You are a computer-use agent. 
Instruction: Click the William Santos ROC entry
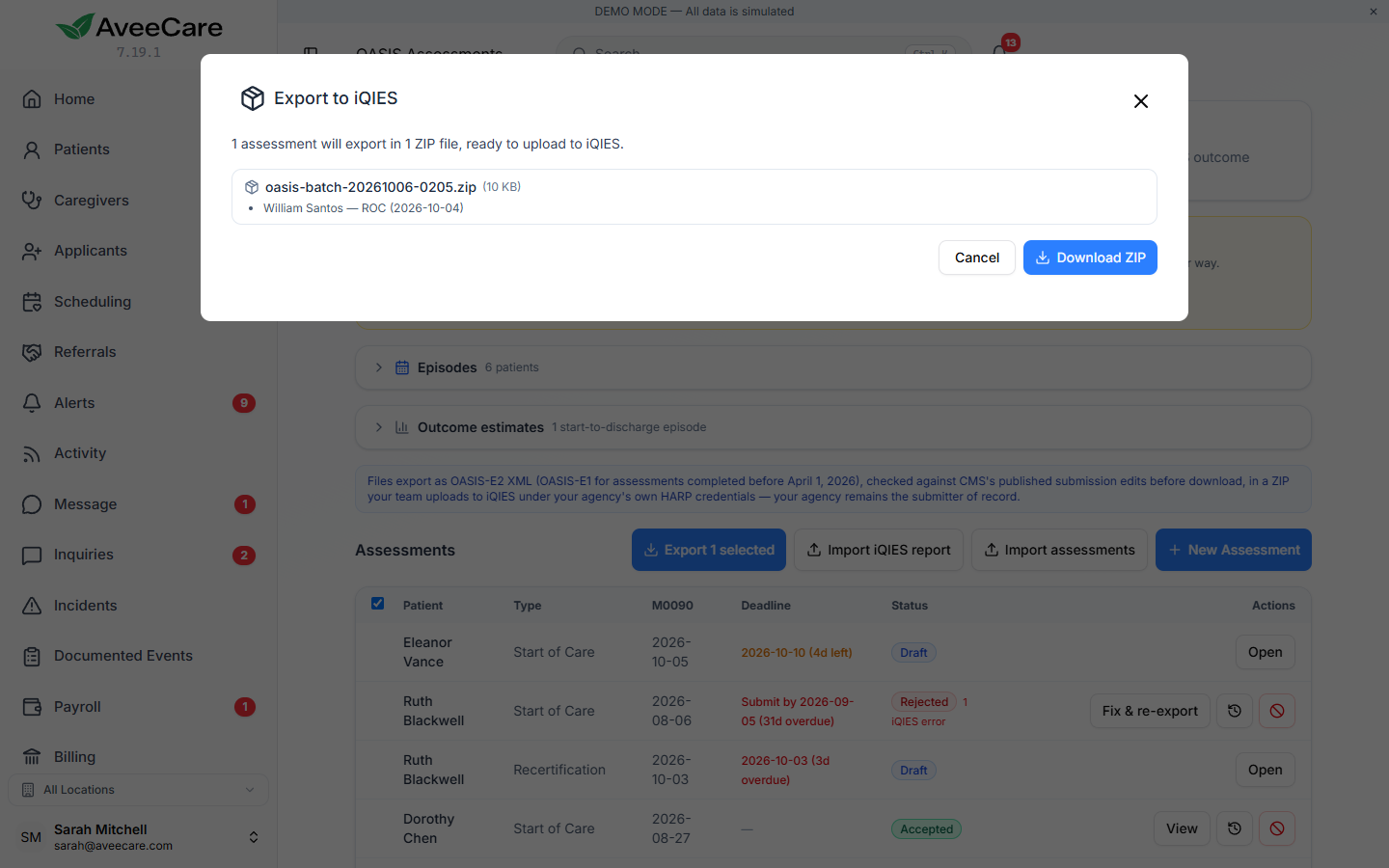point(364,208)
